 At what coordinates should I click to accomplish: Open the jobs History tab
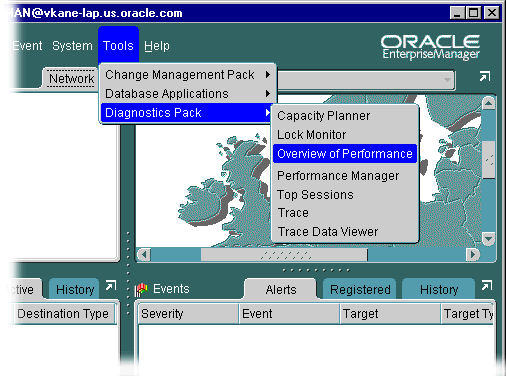75,289
